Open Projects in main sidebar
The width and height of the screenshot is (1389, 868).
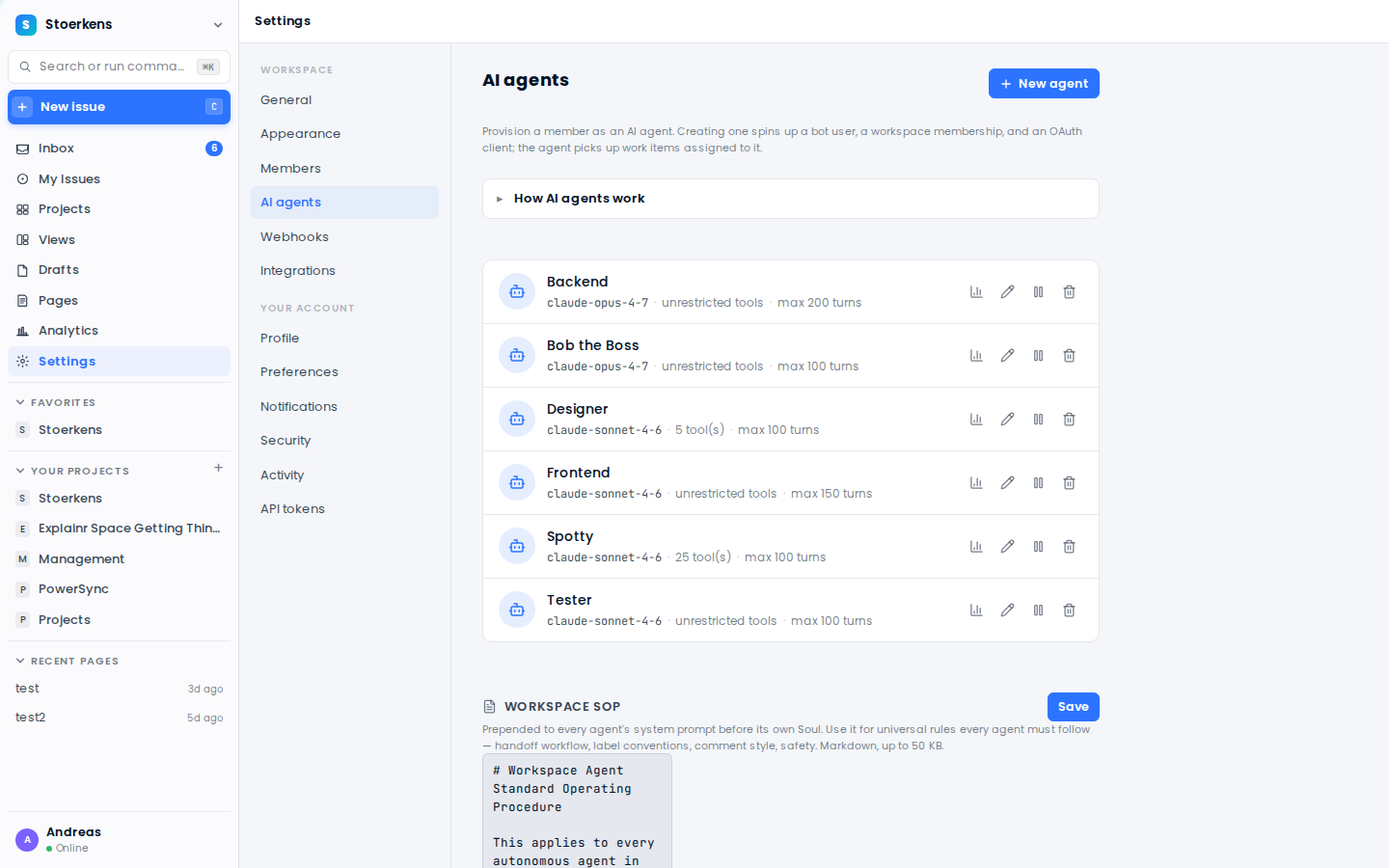(x=120, y=209)
